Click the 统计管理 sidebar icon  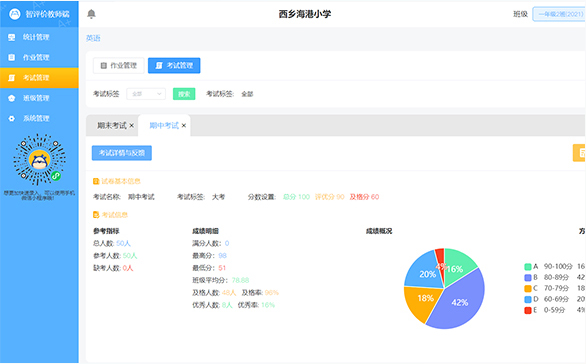pos(12,37)
